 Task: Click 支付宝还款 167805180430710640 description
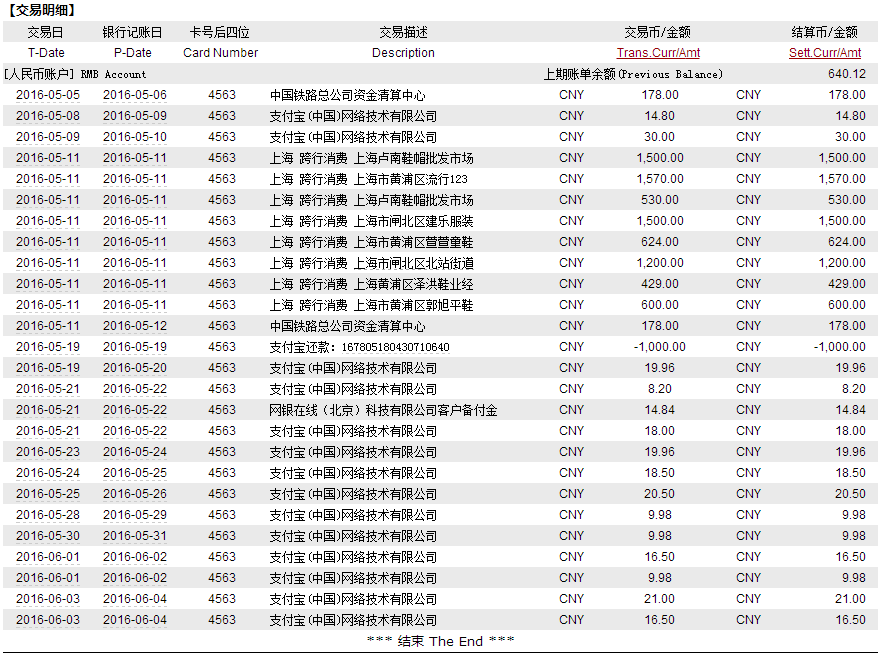[x=359, y=347]
